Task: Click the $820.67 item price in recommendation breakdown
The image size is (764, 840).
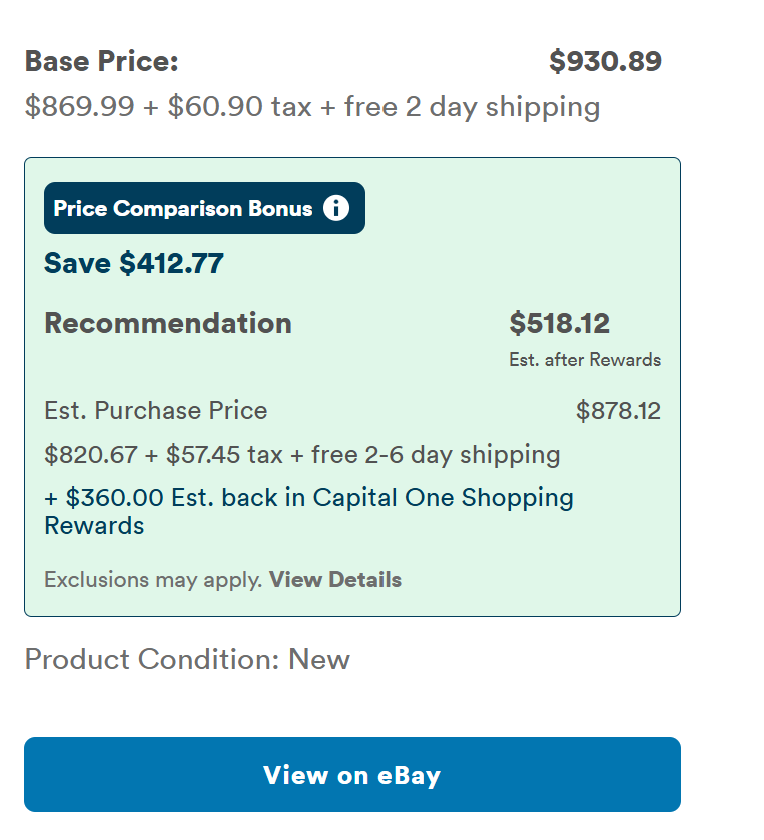Action: pyautogui.click(x=90, y=455)
